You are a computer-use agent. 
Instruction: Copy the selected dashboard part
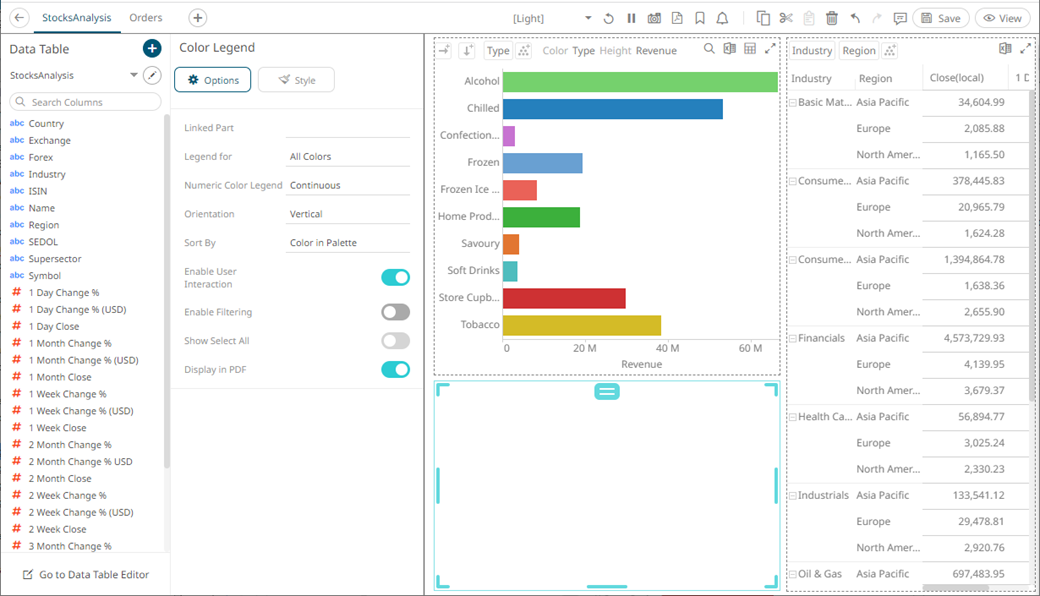click(x=763, y=18)
